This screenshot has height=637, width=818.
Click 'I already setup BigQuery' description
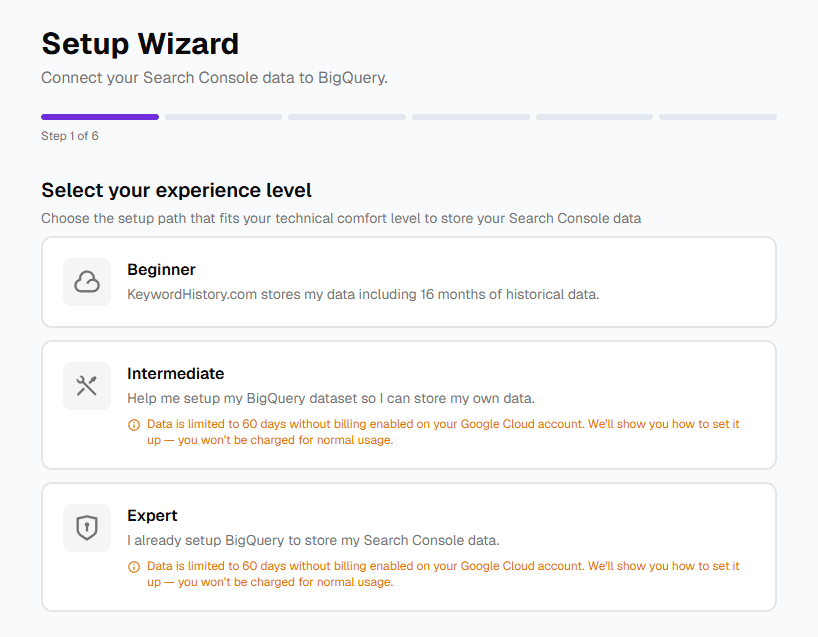(x=313, y=540)
